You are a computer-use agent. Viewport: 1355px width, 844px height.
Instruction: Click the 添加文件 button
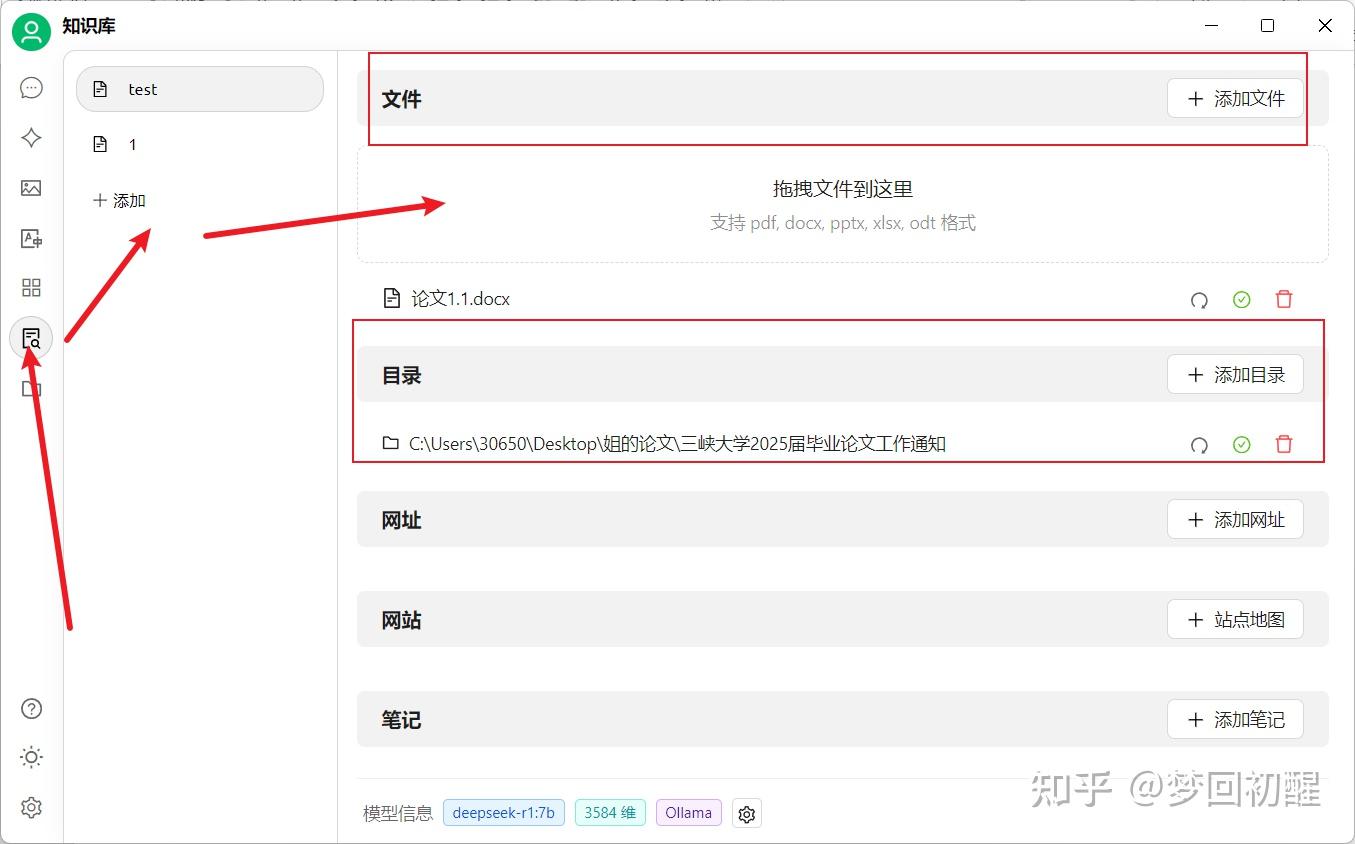tap(1235, 98)
